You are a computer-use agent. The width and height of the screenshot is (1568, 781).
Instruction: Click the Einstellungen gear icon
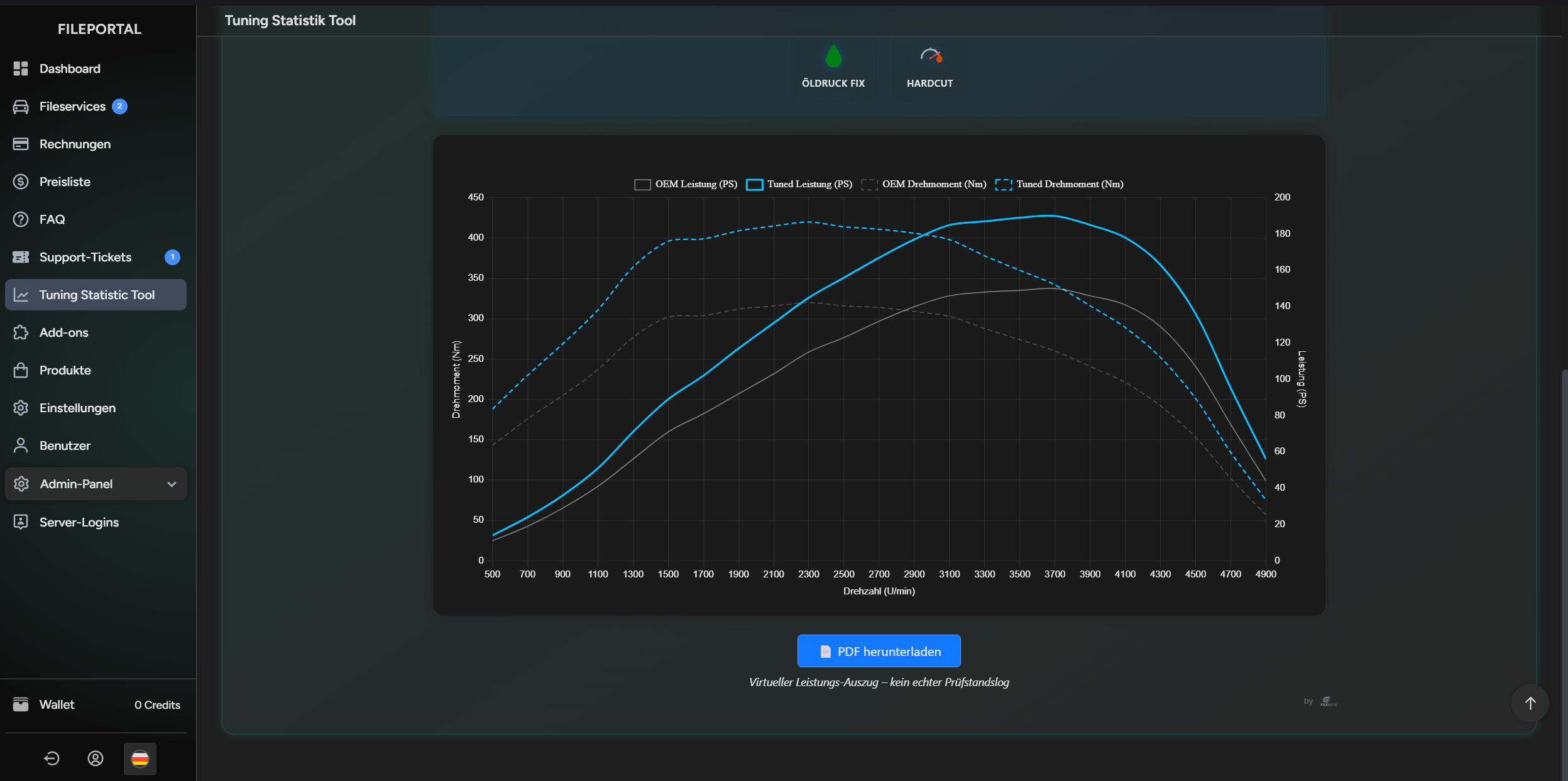coord(21,408)
